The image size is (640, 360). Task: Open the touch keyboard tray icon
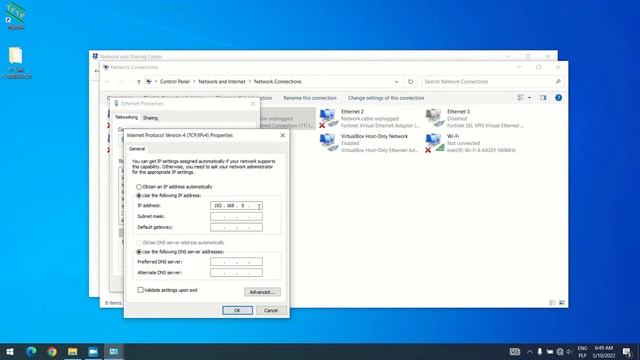pos(515,351)
